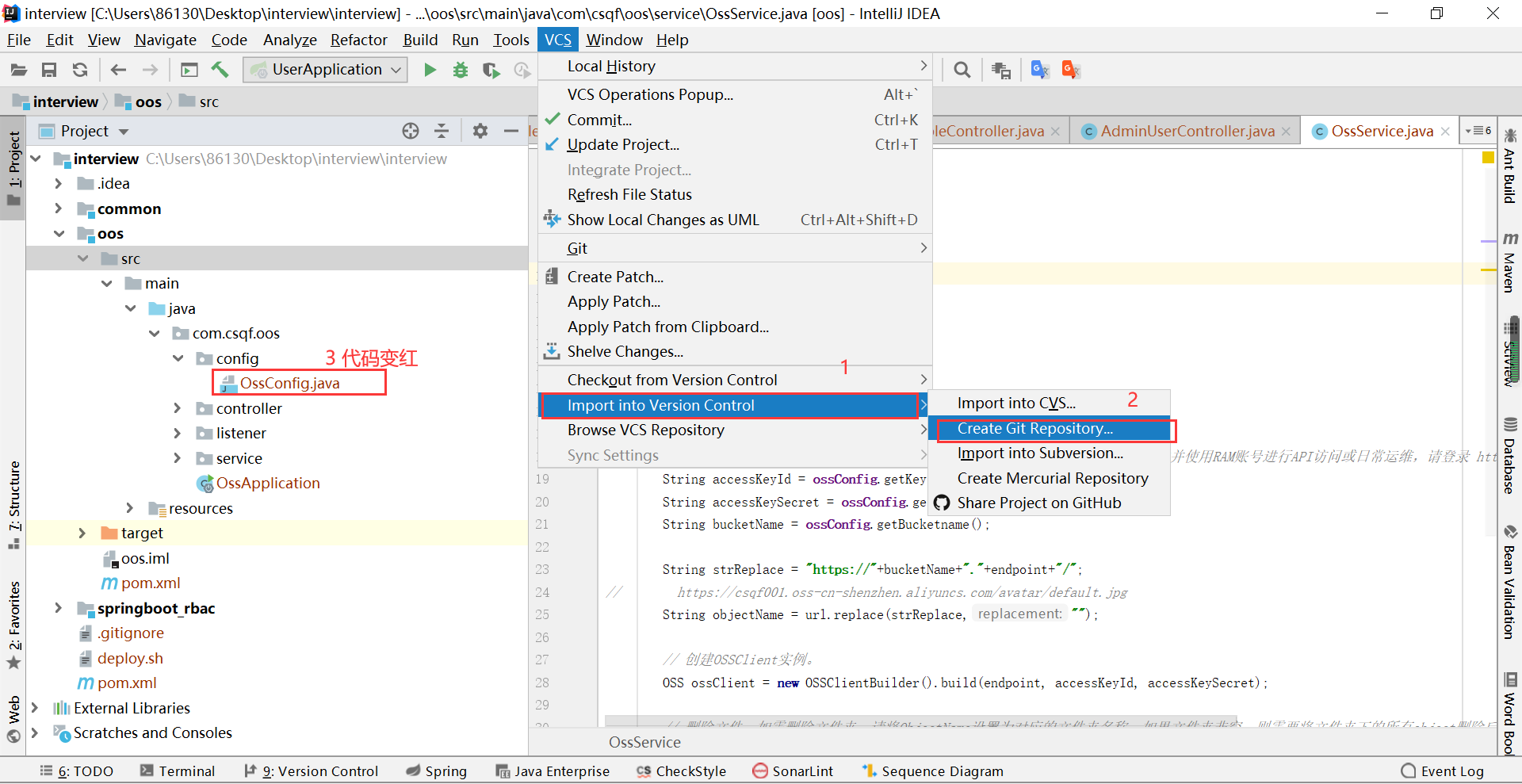1522x784 pixels.
Task: Run UserApplication with the green play icon
Action: [x=430, y=70]
